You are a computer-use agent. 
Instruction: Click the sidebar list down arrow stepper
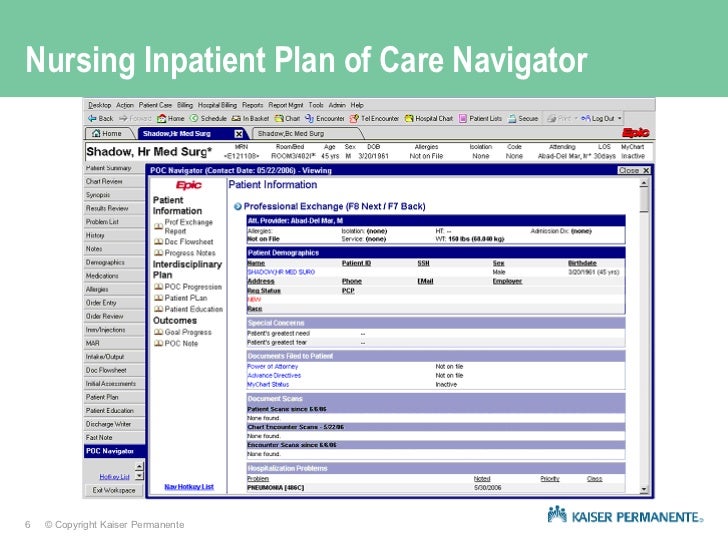pyautogui.click(x=139, y=476)
